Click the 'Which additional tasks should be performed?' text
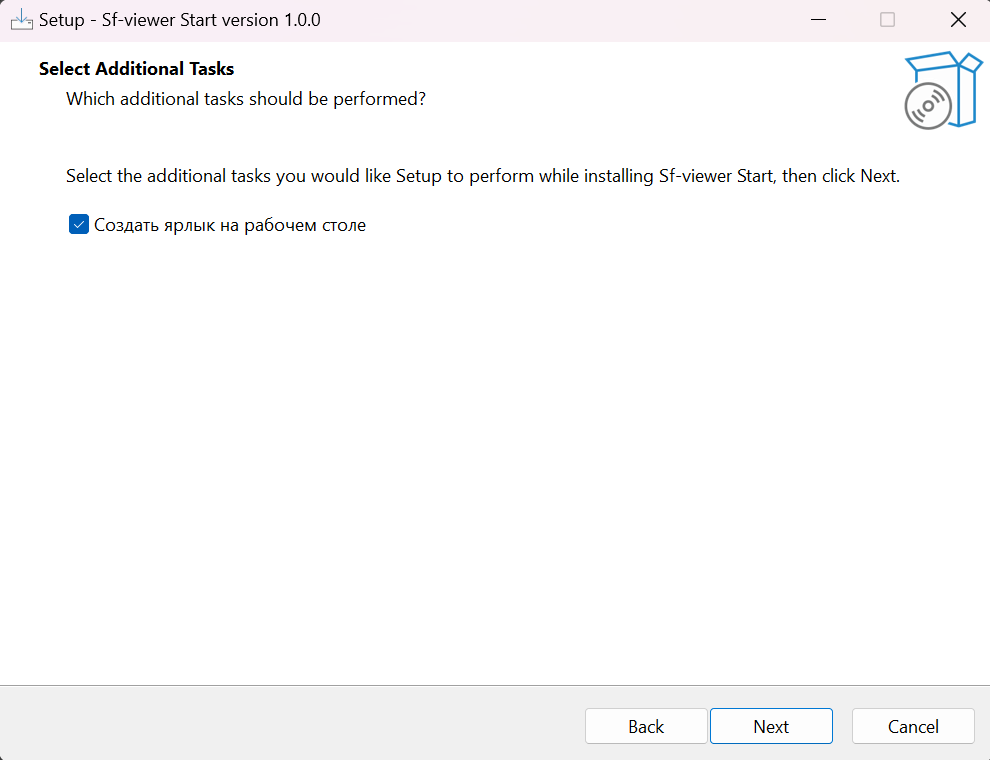The image size is (990, 760). coord(246,99)
